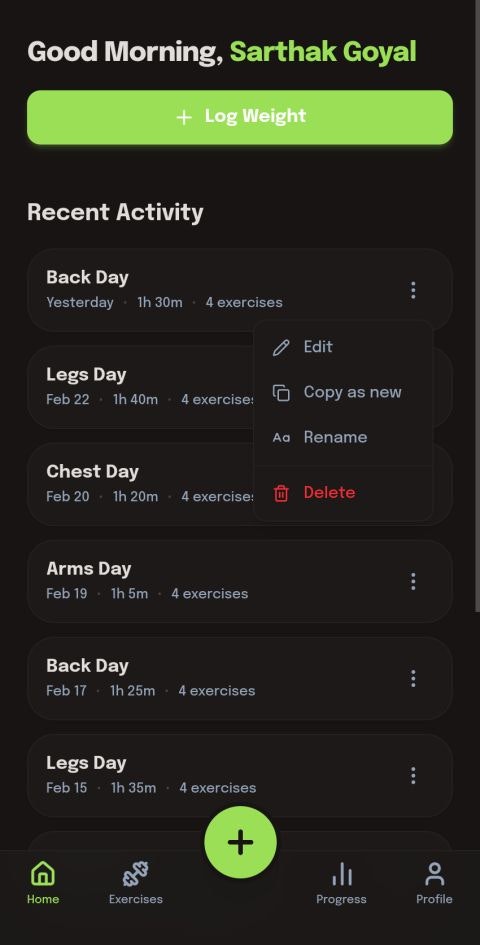Click the pencil icon beside Edit
The image size is (480, 945).
(282, 347)
